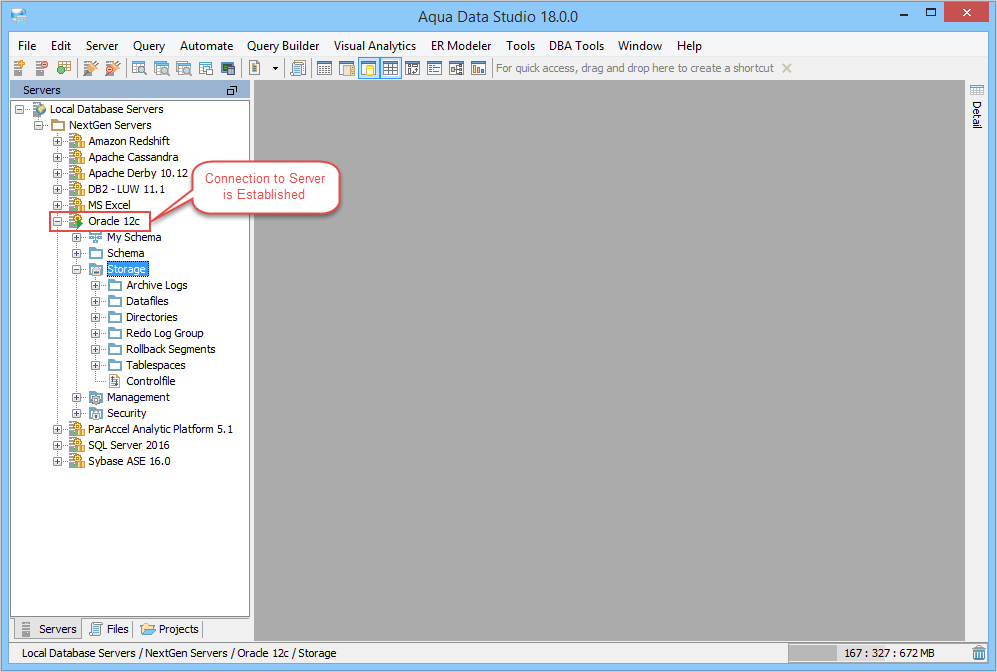997x672 pixels.
Task: Expand the Management folder
Action: pyautogui.click(x=76, y=397)
